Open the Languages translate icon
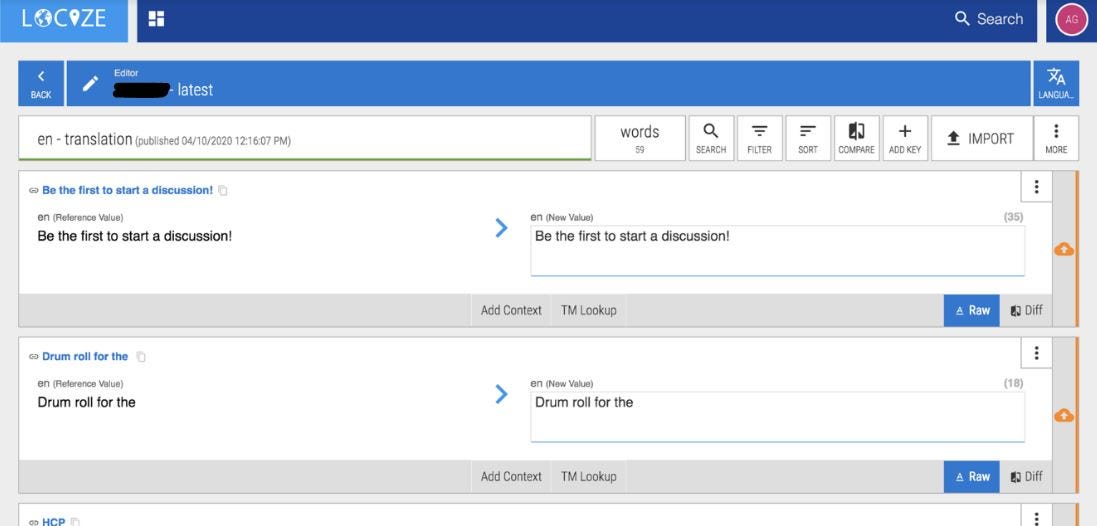Viewport: 1097px width, 526px height. (1056, 83)
